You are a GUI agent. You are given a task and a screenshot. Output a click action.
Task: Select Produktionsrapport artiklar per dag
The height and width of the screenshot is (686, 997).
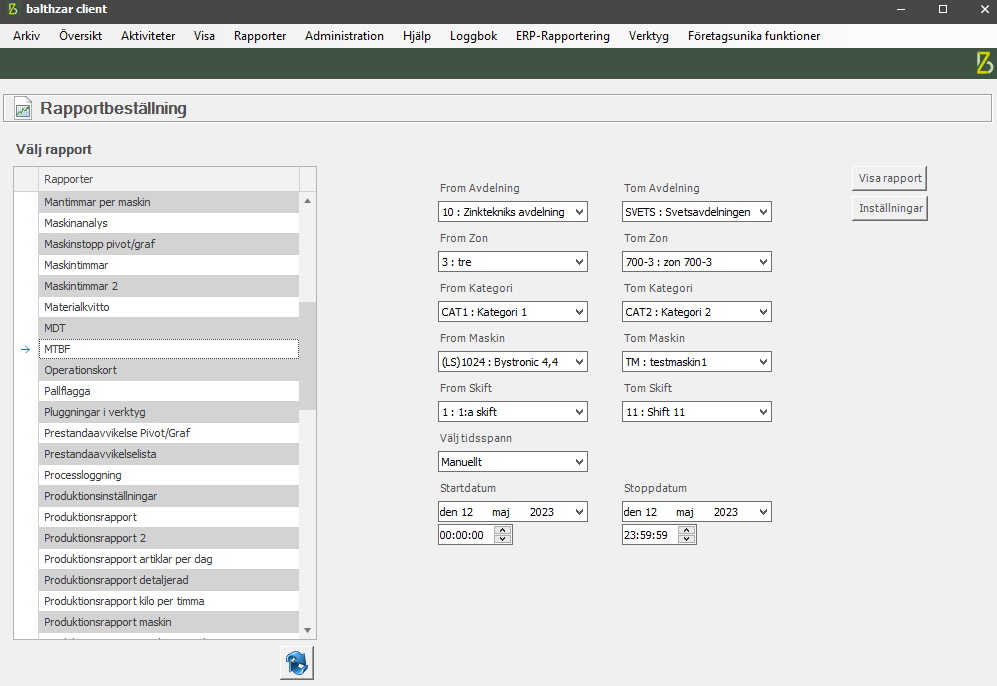click(x=168, y=559)
